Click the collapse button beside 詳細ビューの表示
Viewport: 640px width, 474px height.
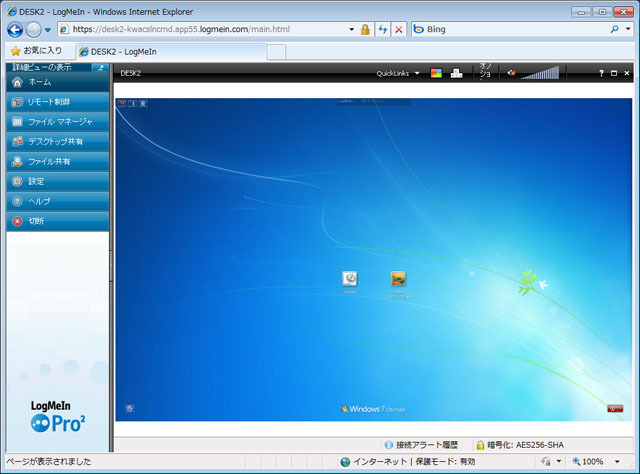(100, 67)
